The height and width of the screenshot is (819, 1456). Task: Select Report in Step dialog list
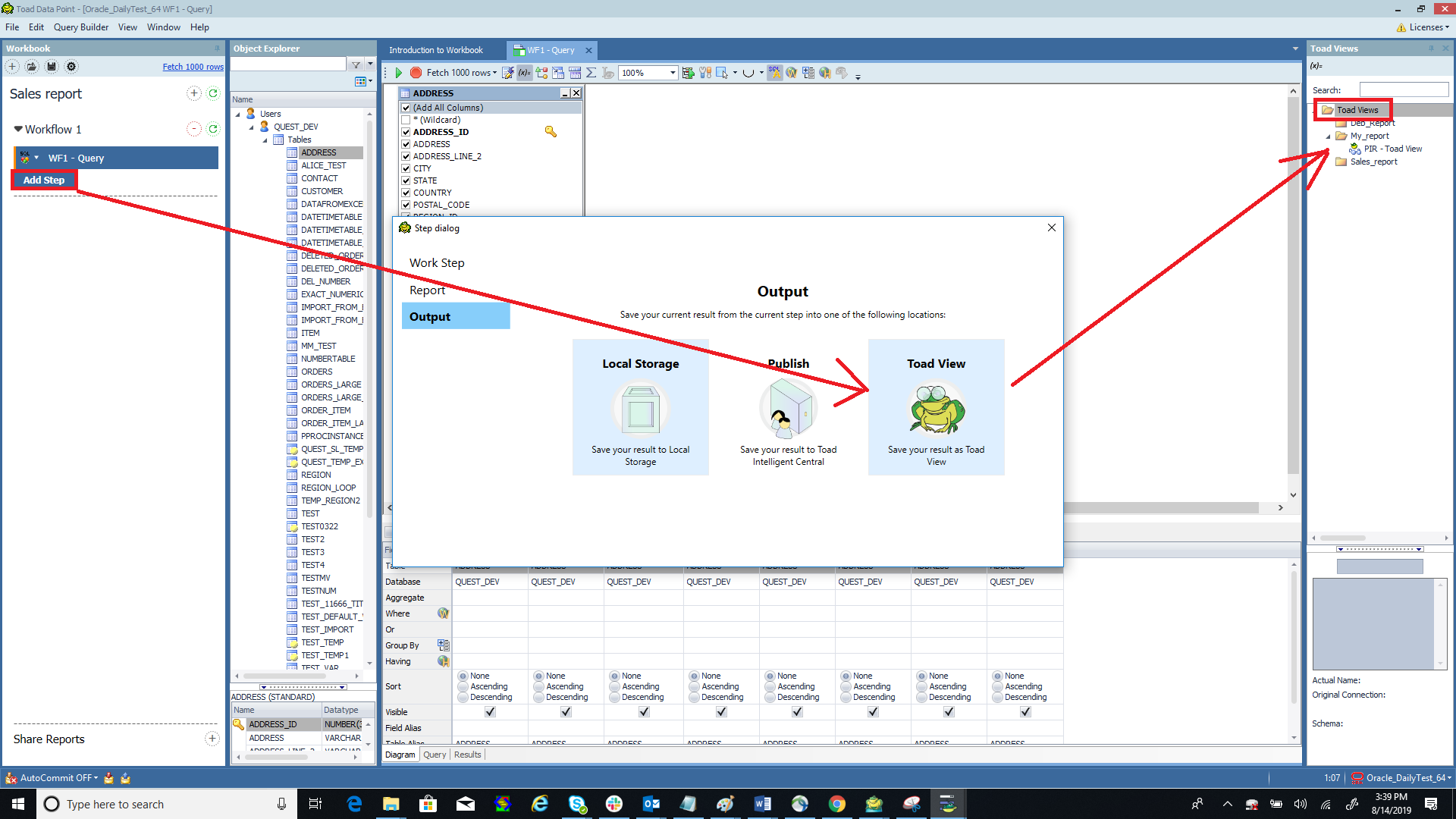tap(428, 290)
